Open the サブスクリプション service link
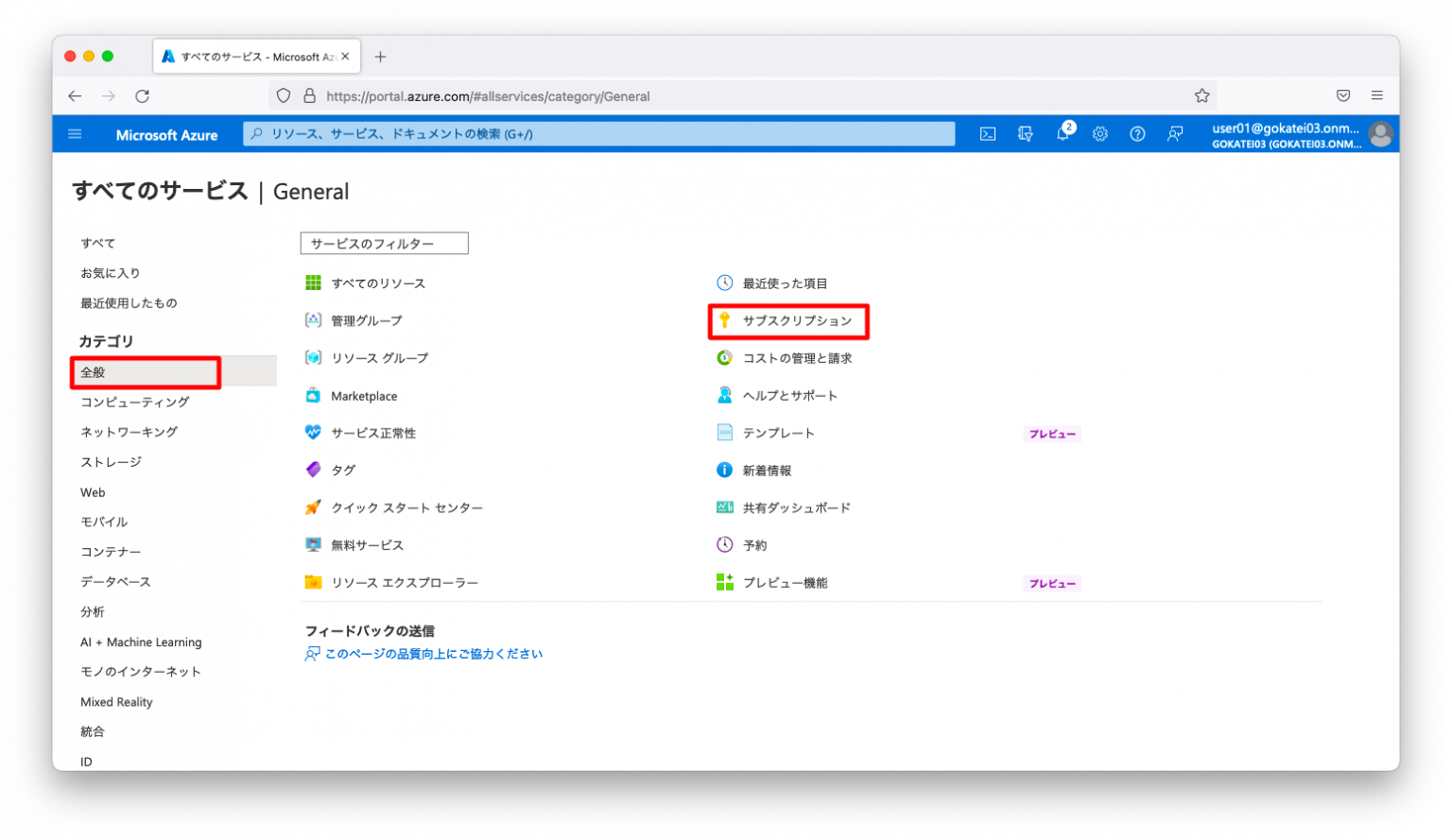 (x=797, y=321)
